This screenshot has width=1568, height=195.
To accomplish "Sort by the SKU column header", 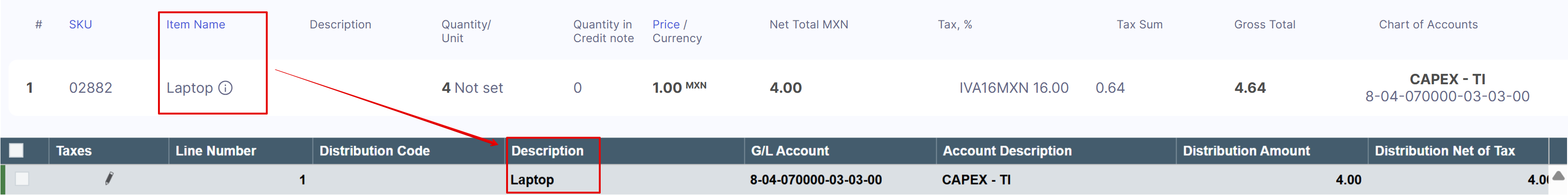I will pyautogui.click(x=80, y=25).
